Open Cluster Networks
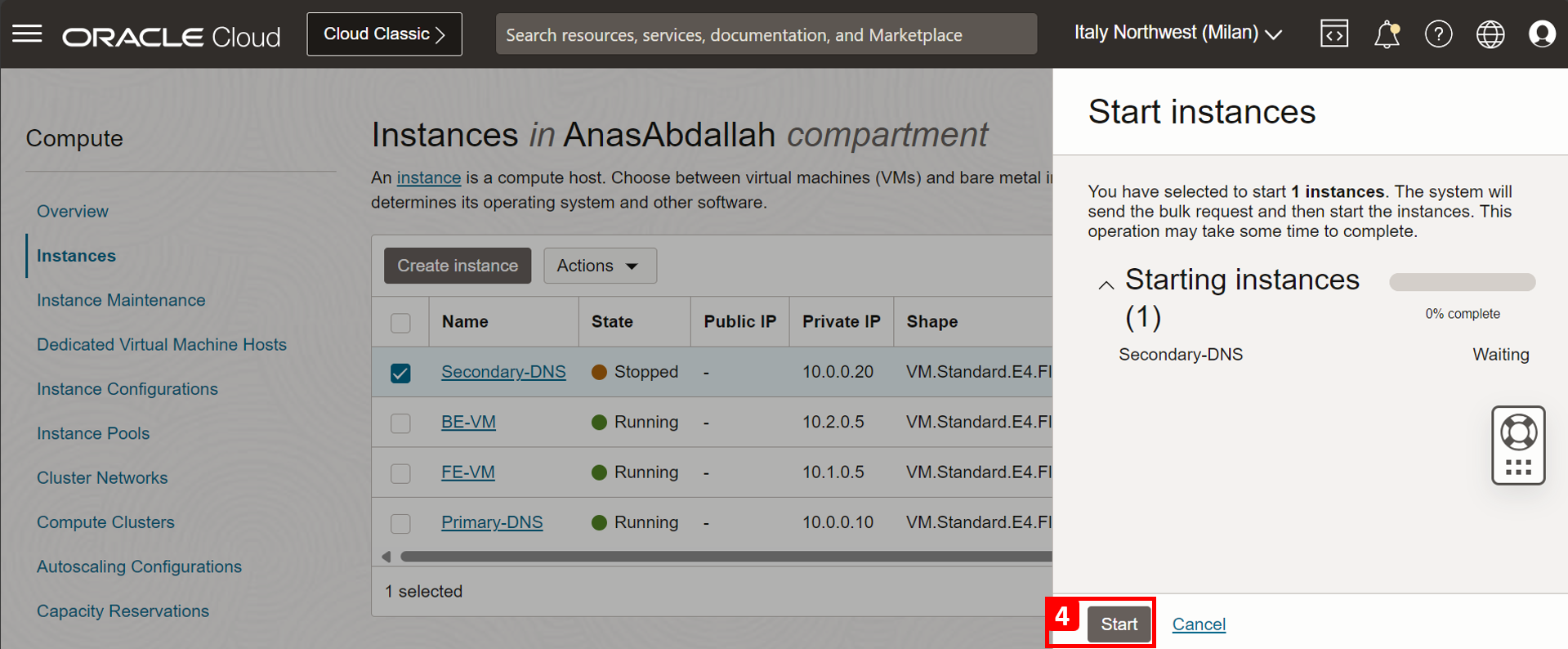The width and height of the screenshot is (1568, 649). pyautogui.click(x=102, y=477)
